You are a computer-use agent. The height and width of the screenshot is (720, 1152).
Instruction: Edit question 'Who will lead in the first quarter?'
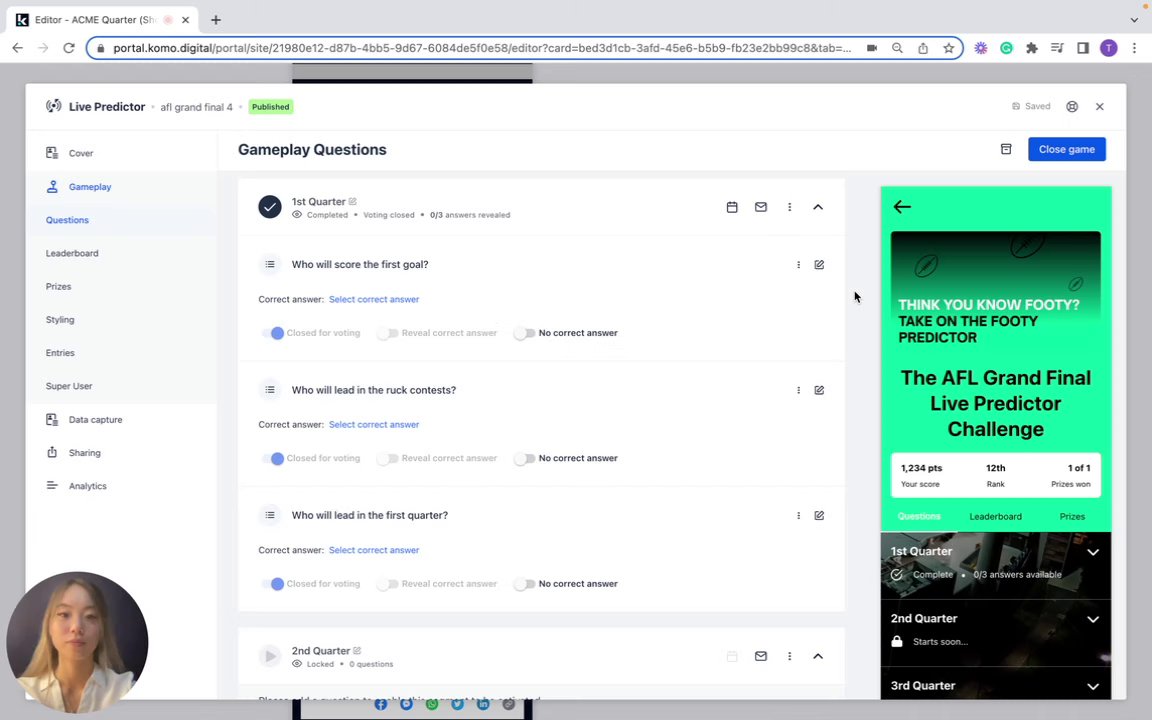[x=819, y=516]
